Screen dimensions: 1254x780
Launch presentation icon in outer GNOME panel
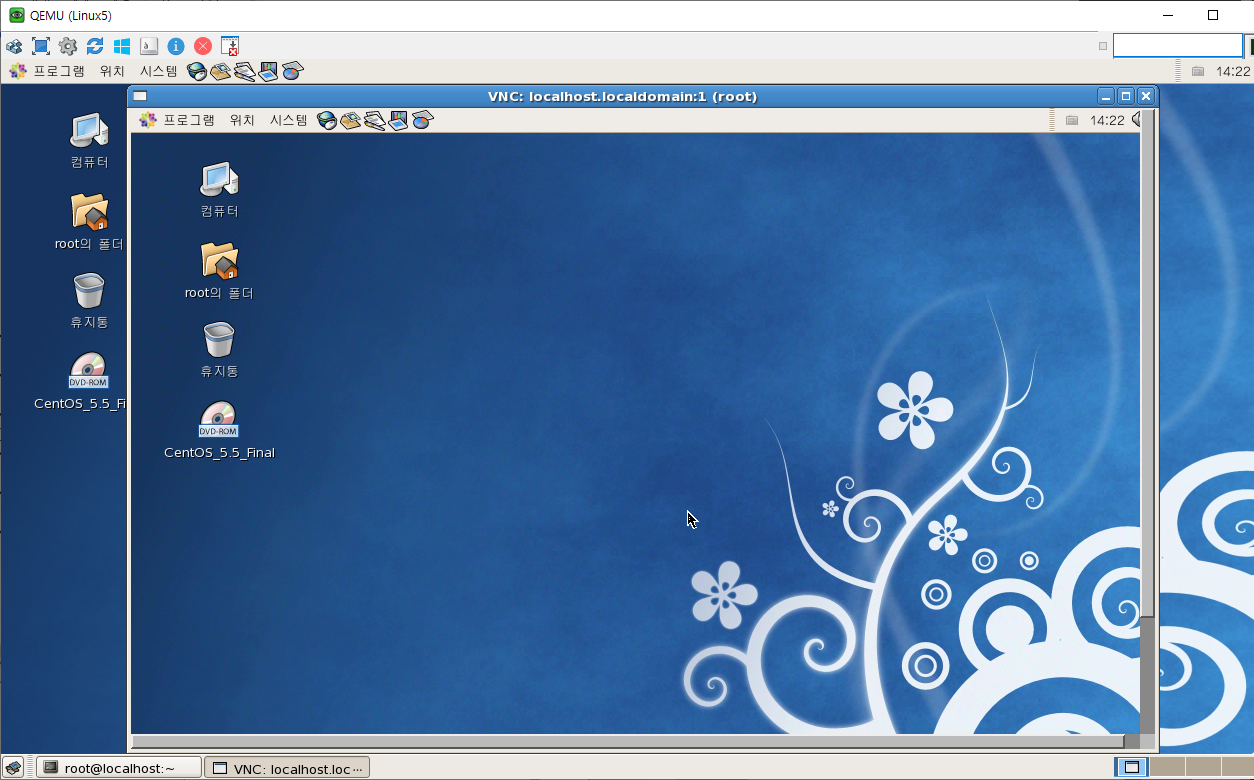268,71
